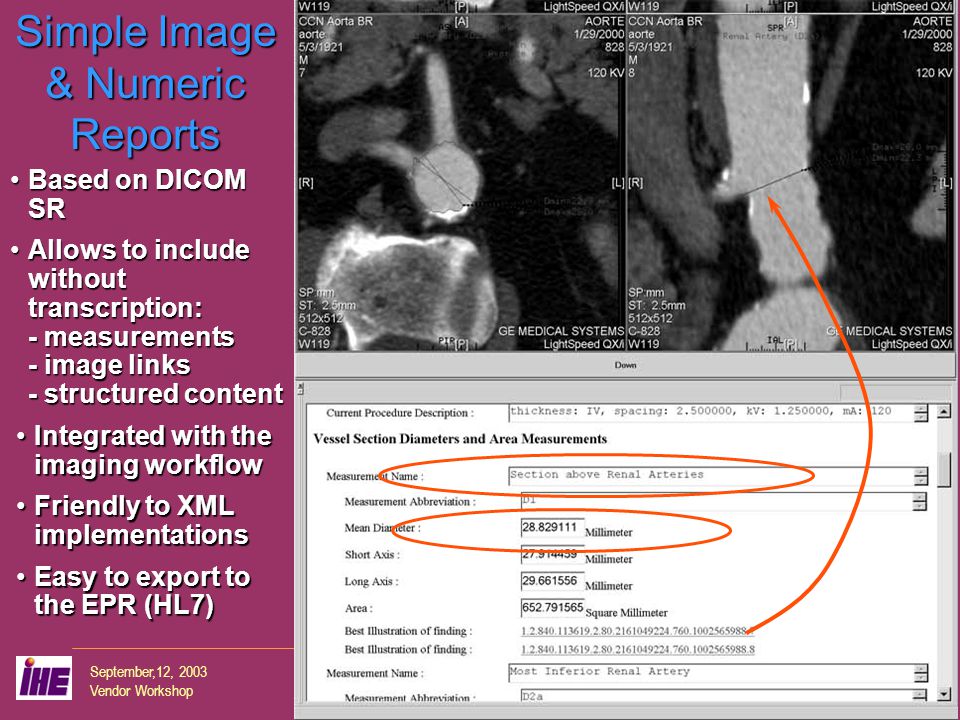Click the ST: 2.5mm text on the right CT image
This screenshot has height=720, width=960.
coord(657,306)
